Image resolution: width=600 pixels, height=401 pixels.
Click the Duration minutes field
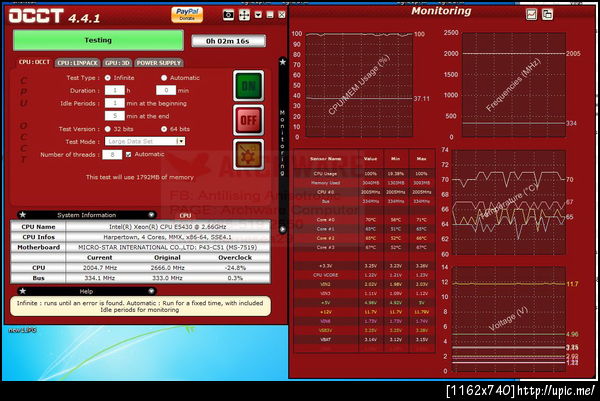pos(166,90)
